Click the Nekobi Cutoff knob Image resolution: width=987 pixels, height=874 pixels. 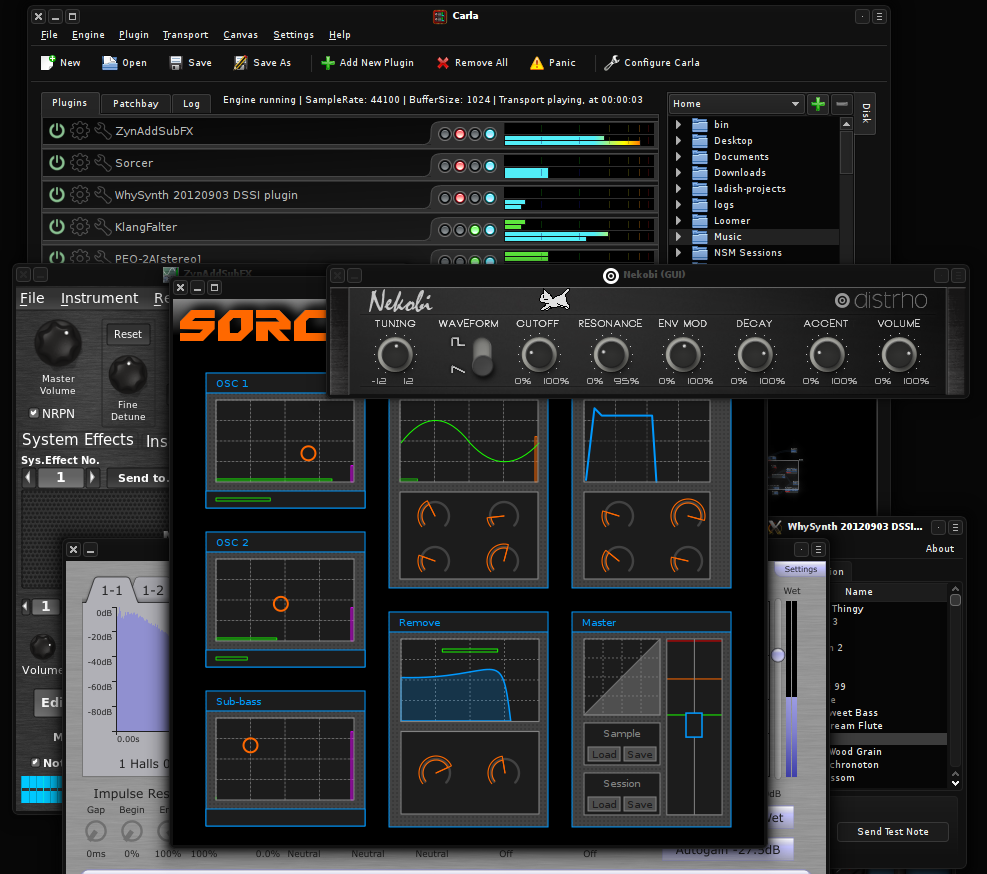[538, 354]
